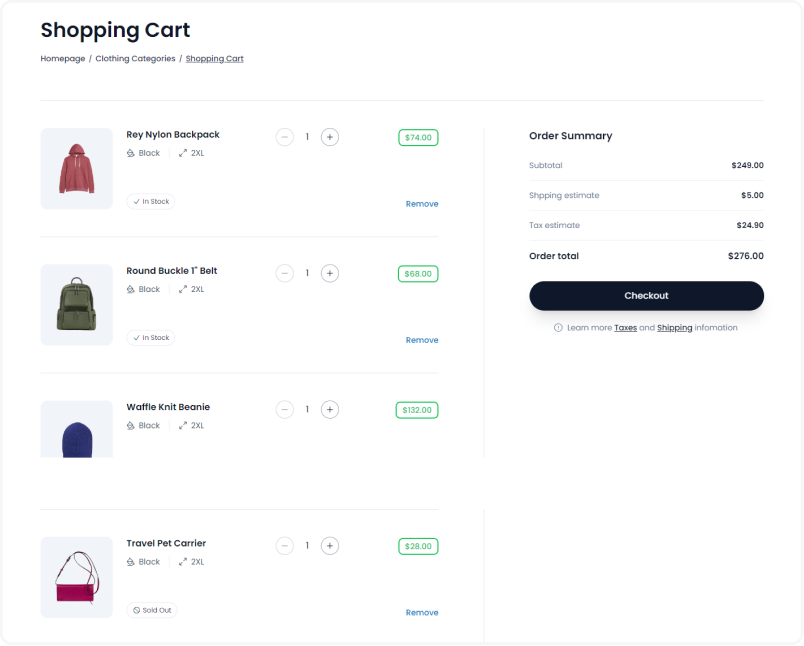The width and height of the screenshot is (804, 646).
Task: Decrease quantity of Travel Pet Carrier
Action: point(285,546)
